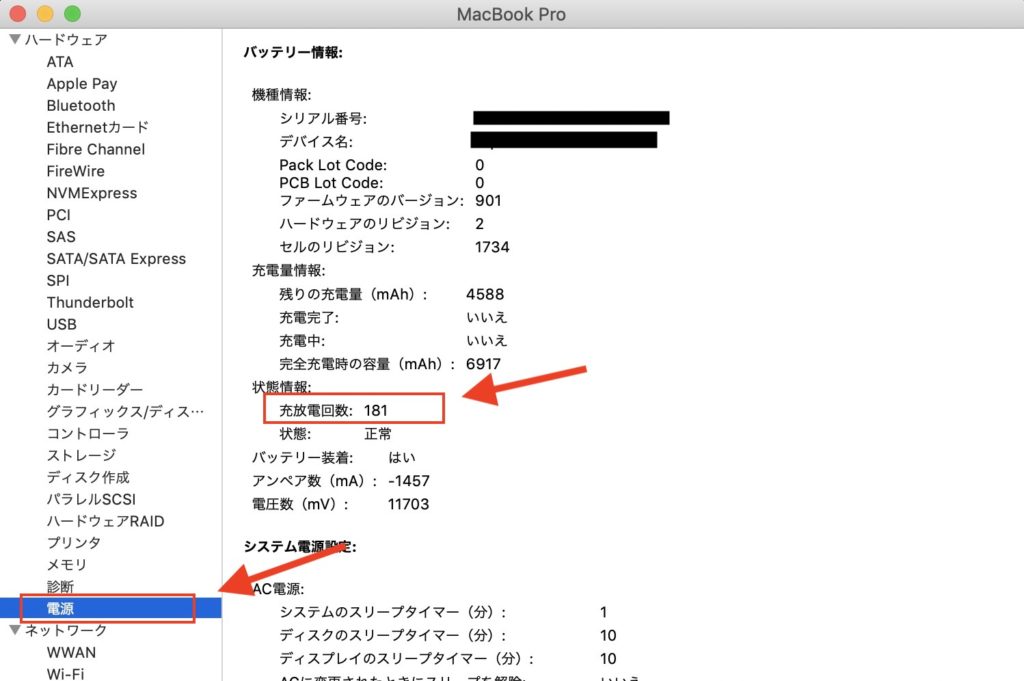
Task: Click the green zoom window button
Action: tap(72, 14)
